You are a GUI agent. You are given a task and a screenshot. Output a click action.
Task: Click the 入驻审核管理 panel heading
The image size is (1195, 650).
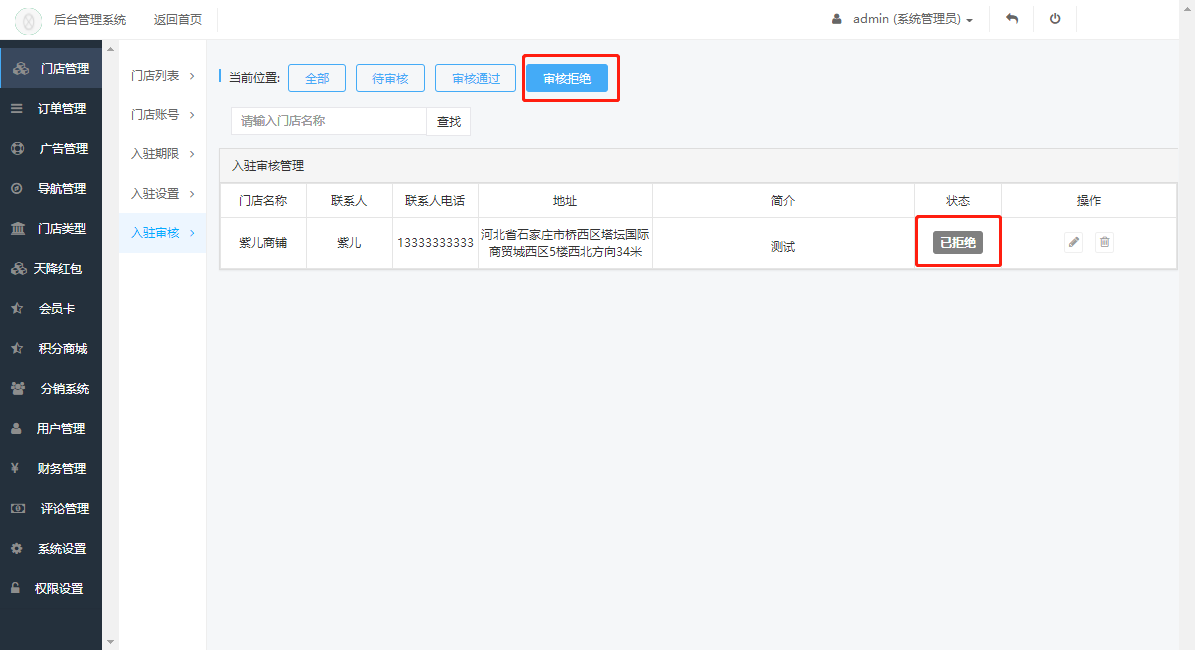(268, 165)
